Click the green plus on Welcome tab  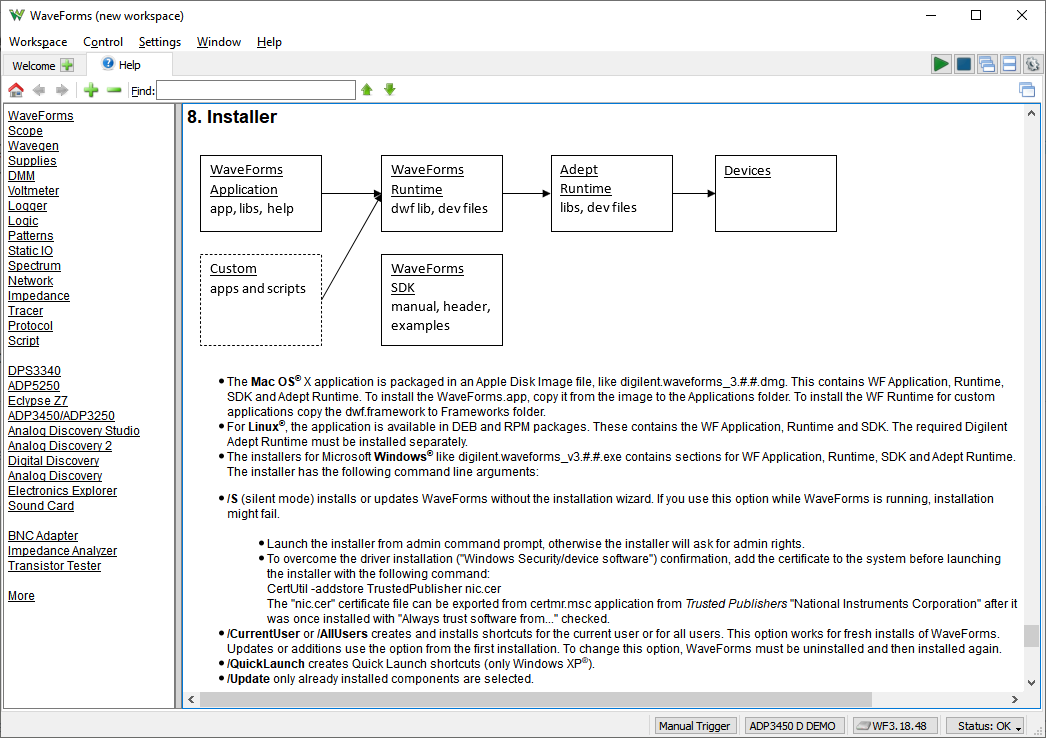click(67, 65)
